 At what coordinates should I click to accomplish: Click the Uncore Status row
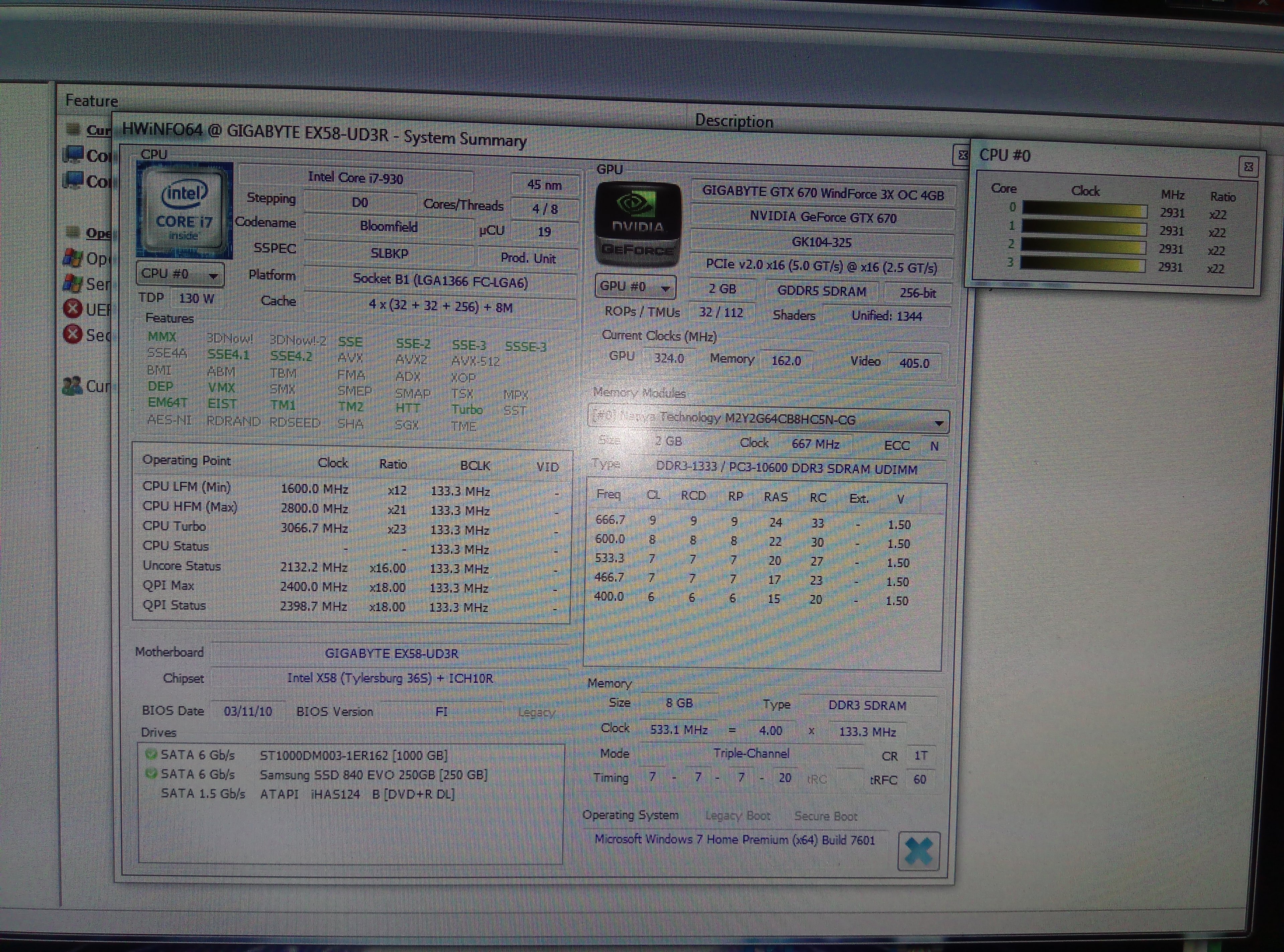[x=350, y=567]
